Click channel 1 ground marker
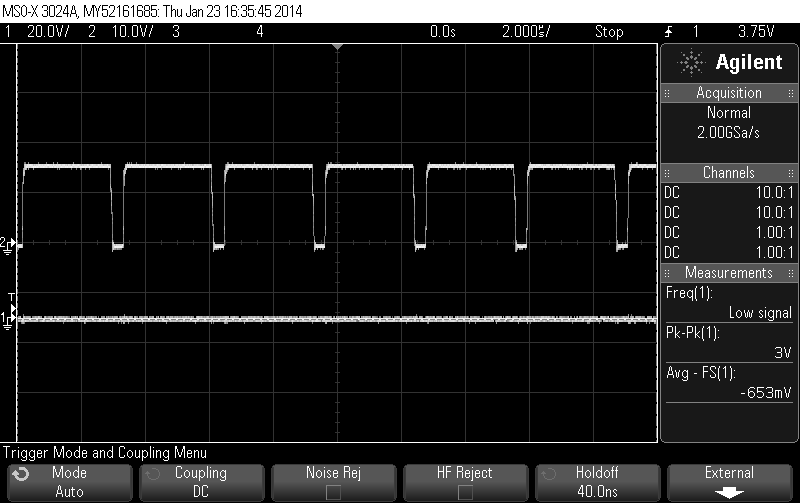 click(x=8, y=320)
